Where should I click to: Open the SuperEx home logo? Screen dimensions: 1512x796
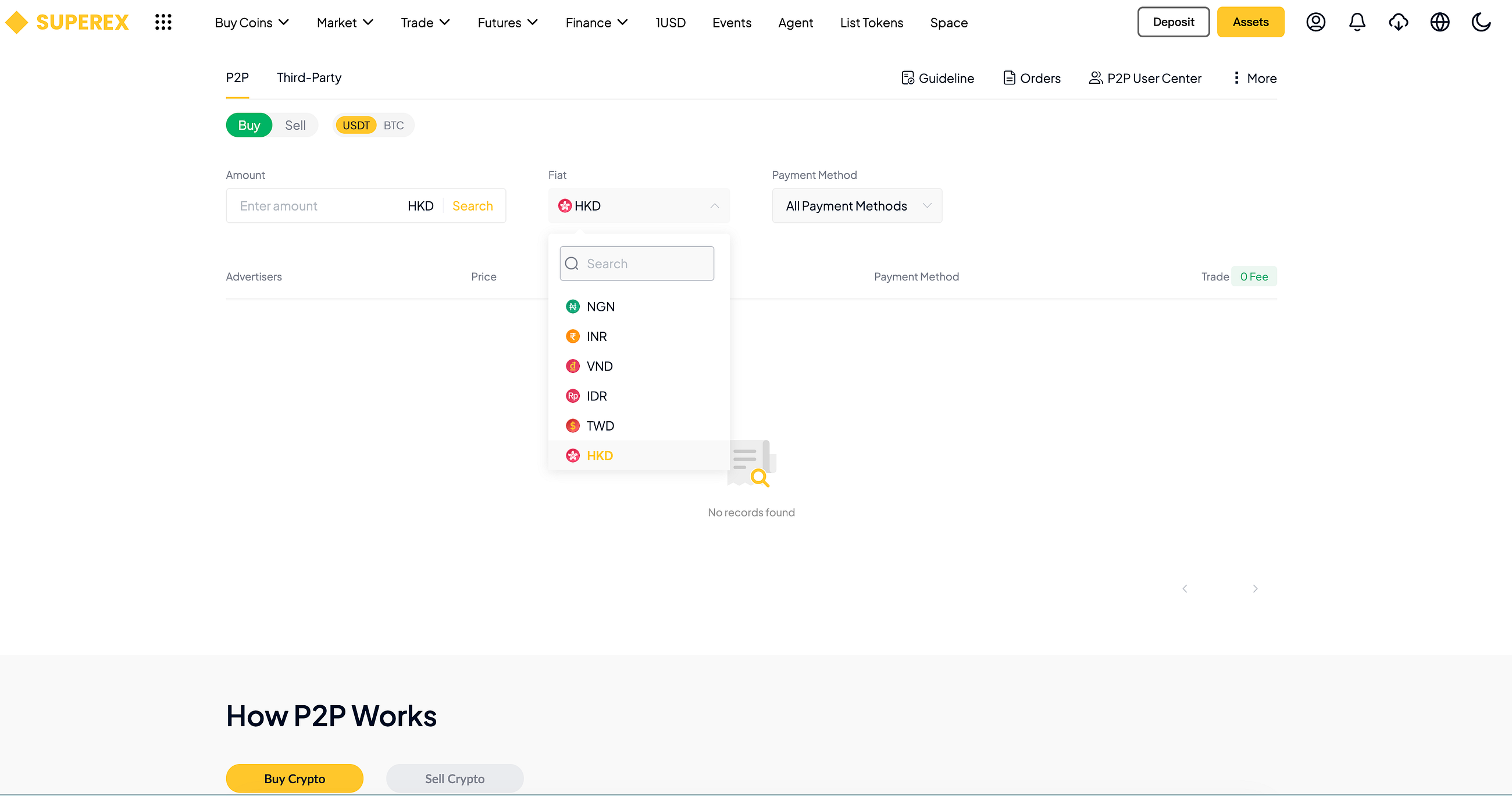67,22
